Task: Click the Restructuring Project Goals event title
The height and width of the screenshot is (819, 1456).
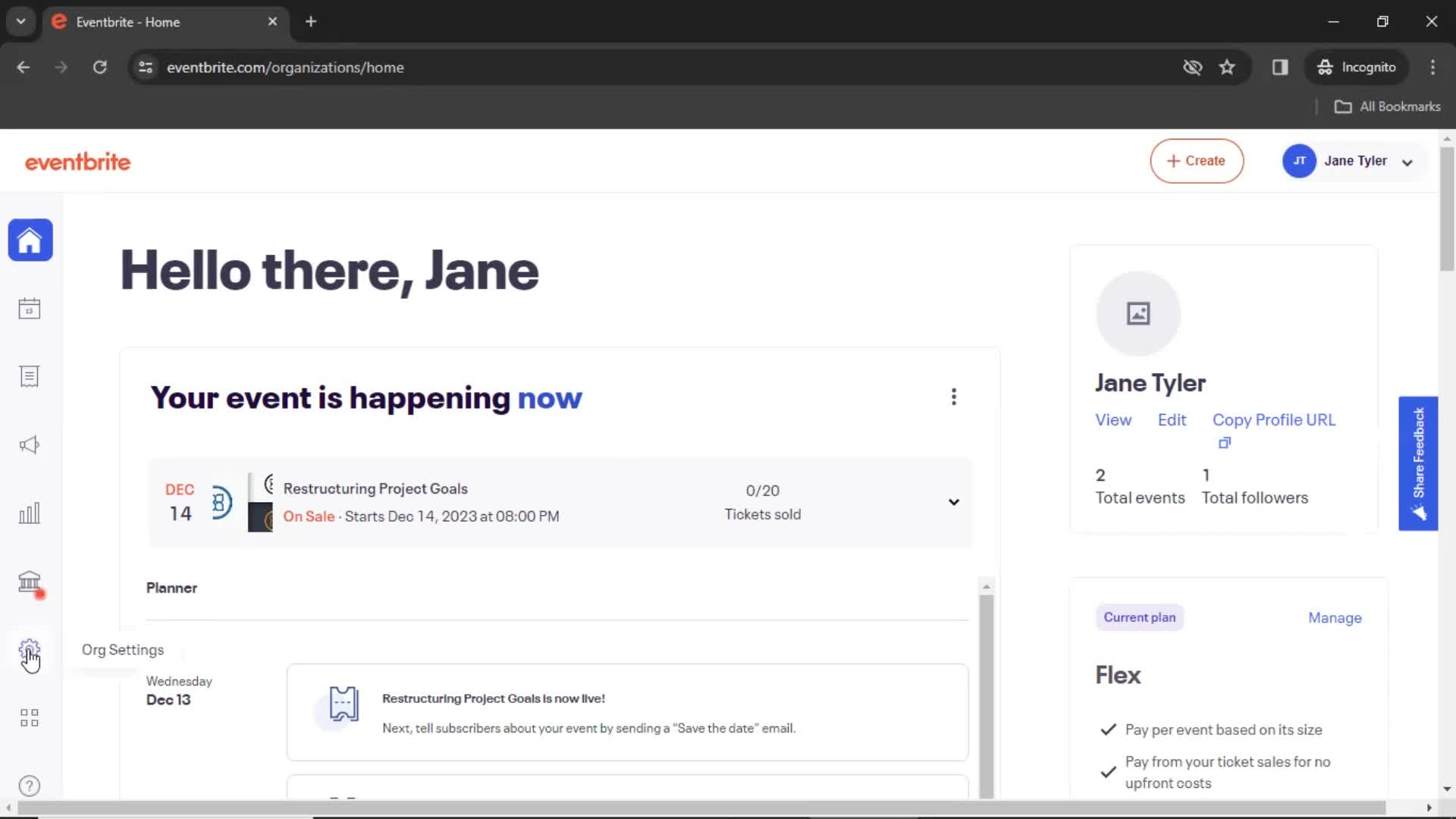Action: coord(375,489)
